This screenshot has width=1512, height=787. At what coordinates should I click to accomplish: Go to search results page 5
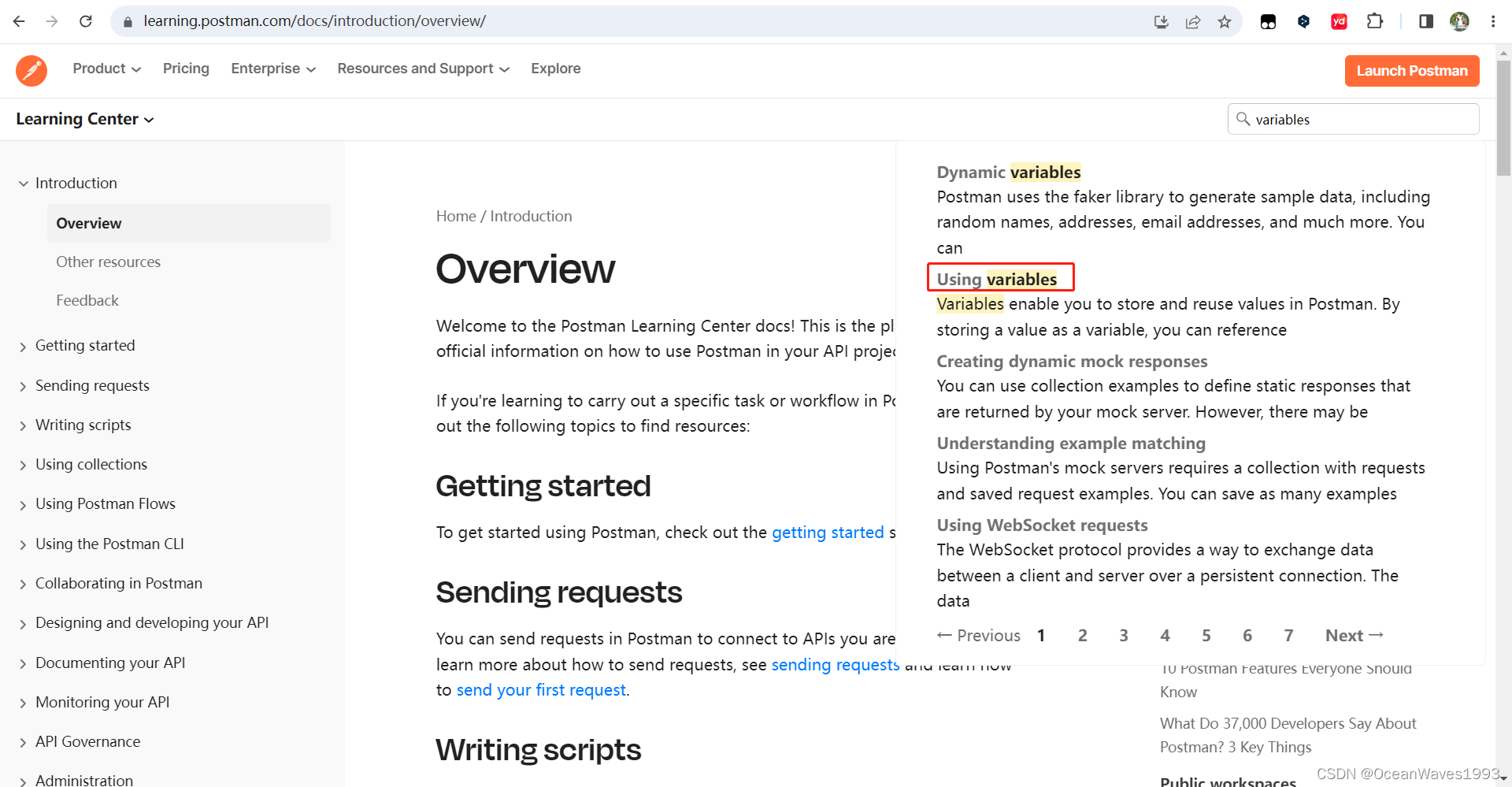coord(1206,636)
